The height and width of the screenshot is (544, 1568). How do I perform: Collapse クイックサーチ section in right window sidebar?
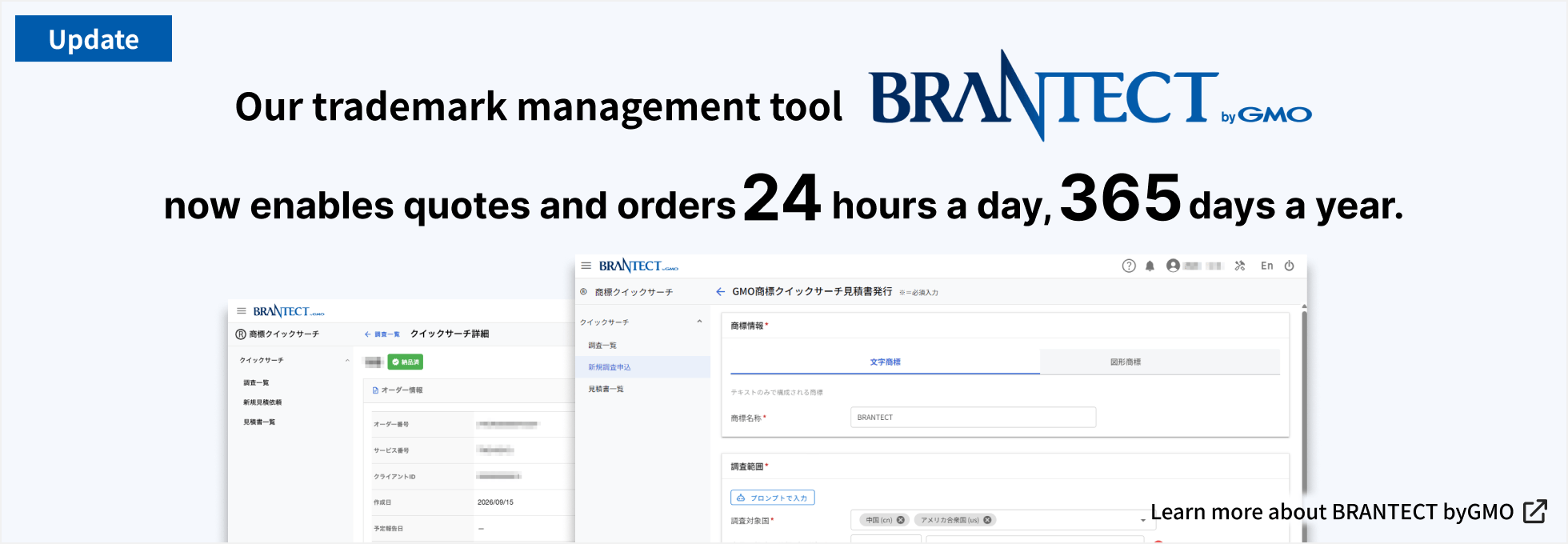point(699,322)
